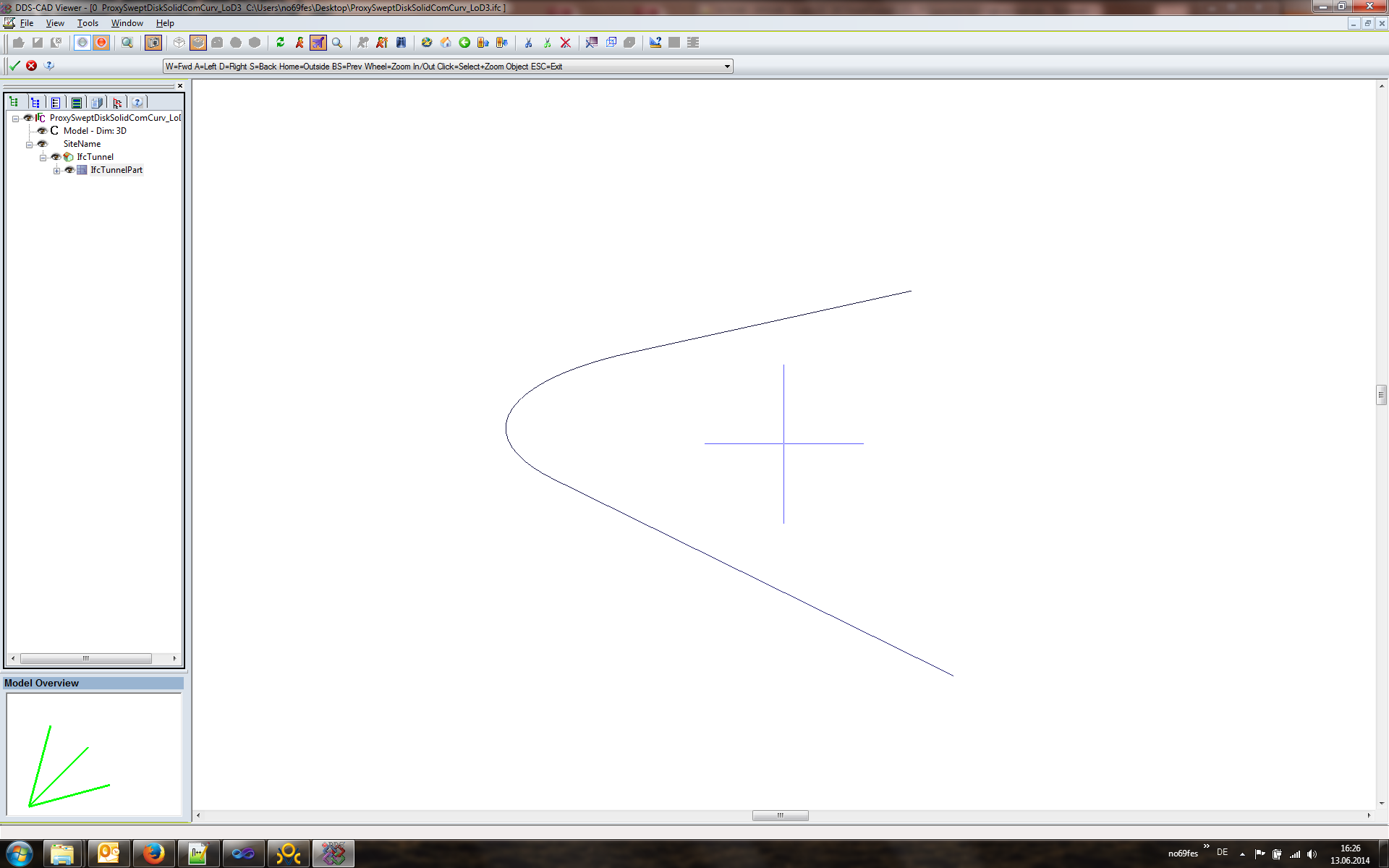Click the blue scissors cut icon
The width and height of the screenshot is (1389, 868).
pyautogui.click(x=528, y=43)
